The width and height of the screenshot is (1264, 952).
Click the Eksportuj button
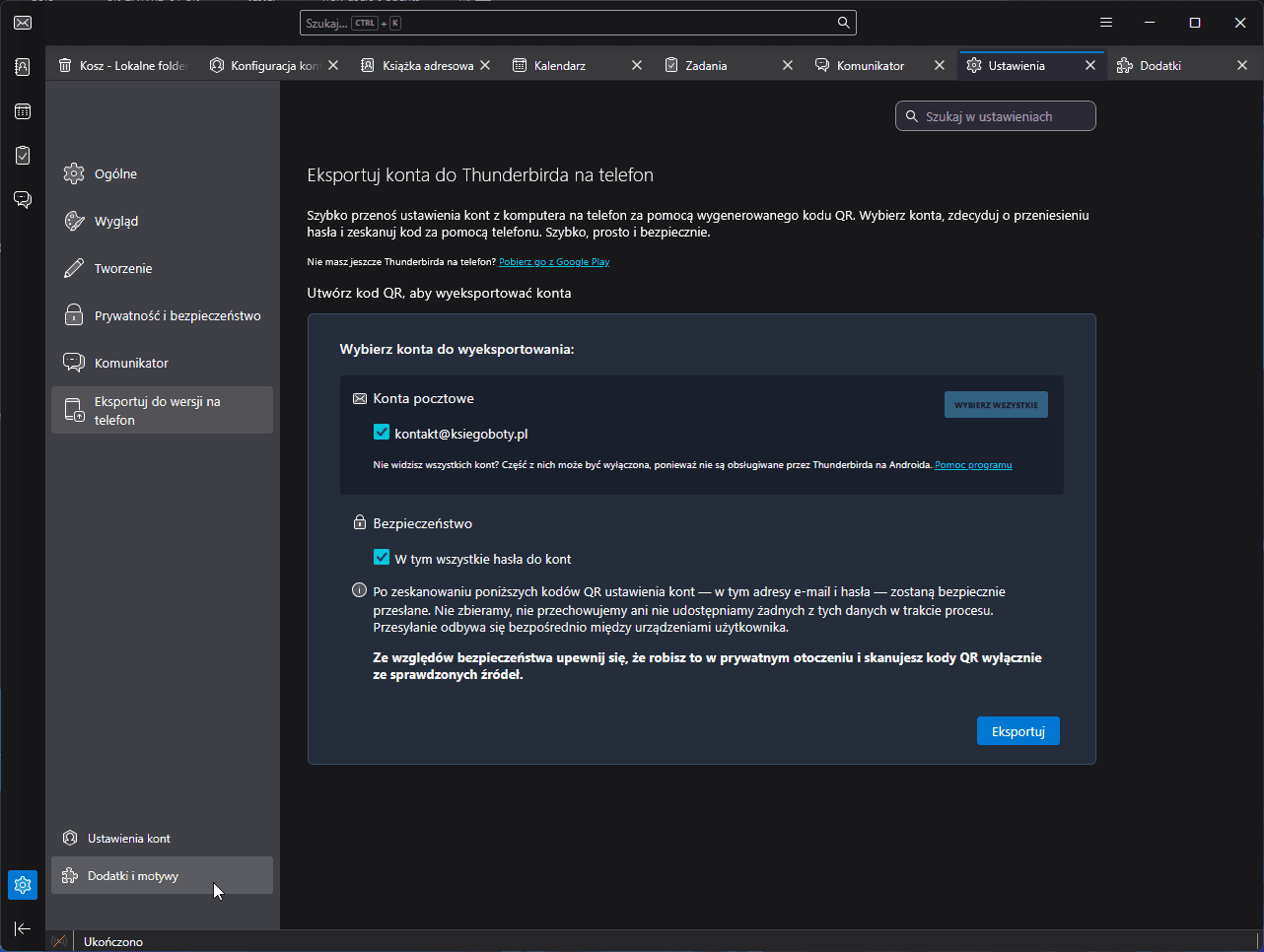coord(1018,731)
